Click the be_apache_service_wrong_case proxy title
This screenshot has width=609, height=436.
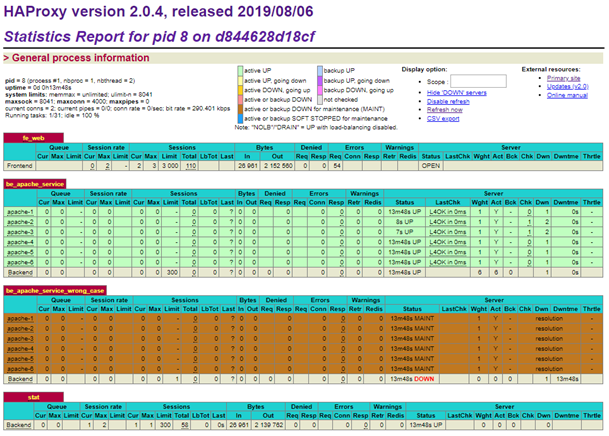55,290
